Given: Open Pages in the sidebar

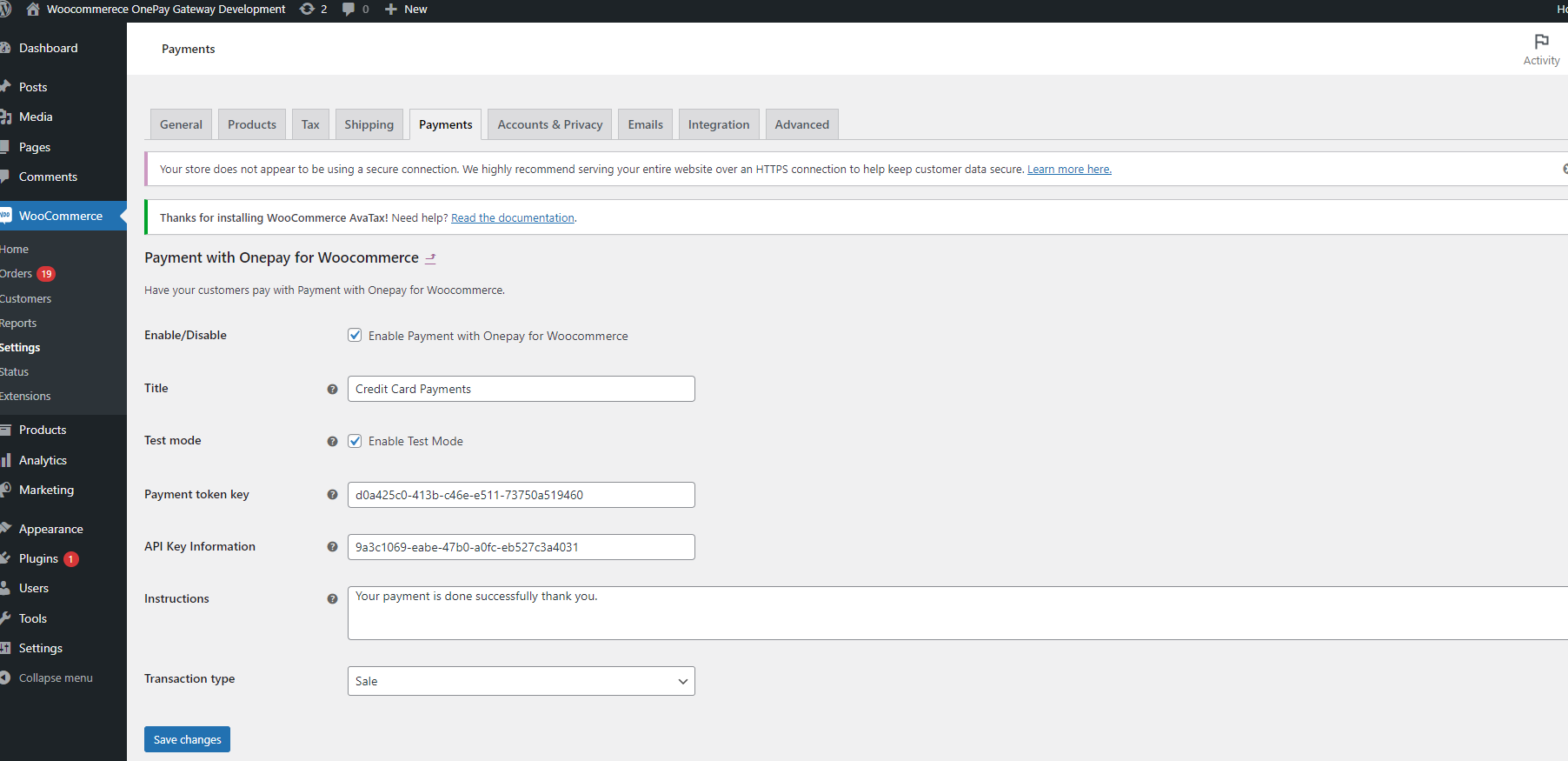Looking at the screenshot, I should point(35,147).
